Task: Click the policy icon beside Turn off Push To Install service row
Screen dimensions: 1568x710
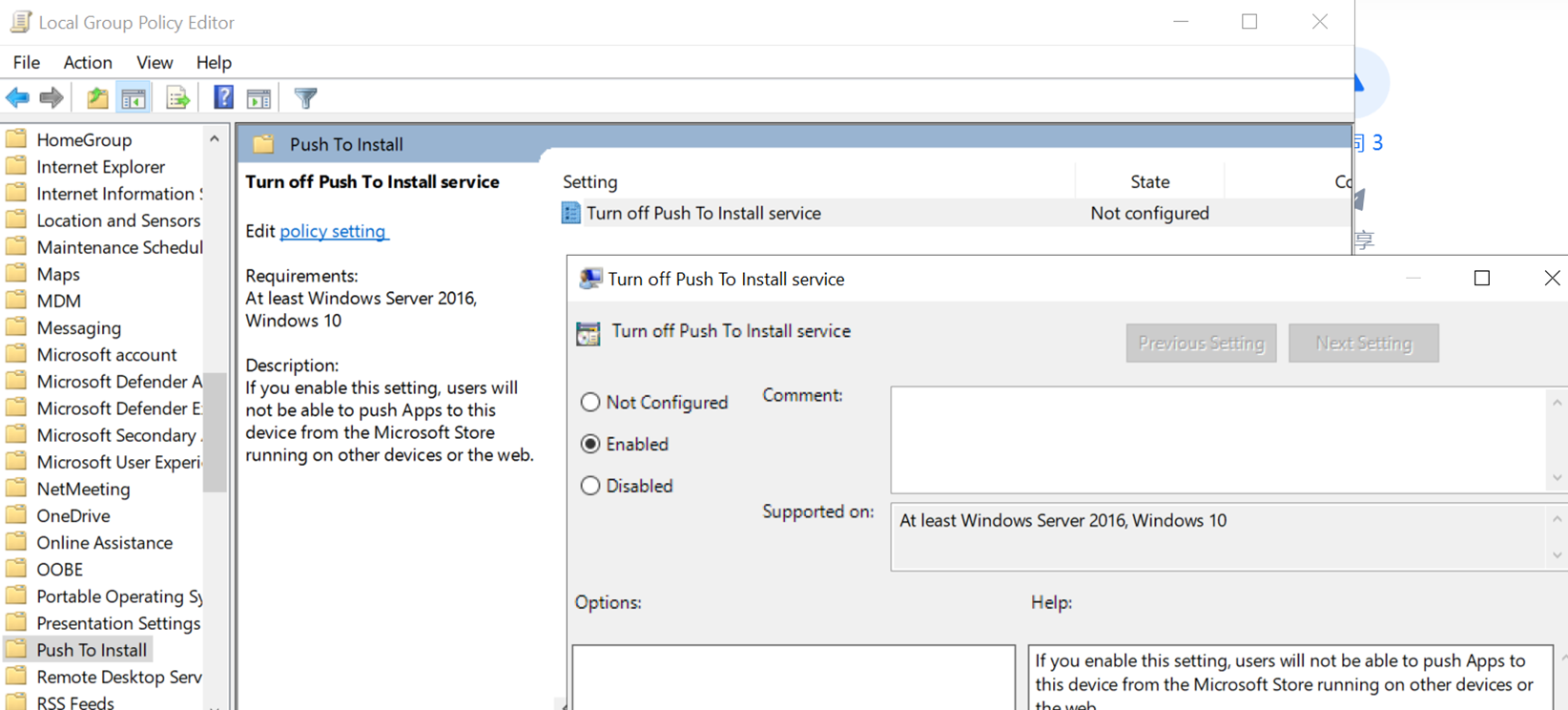Action: [x=570, y=213]
